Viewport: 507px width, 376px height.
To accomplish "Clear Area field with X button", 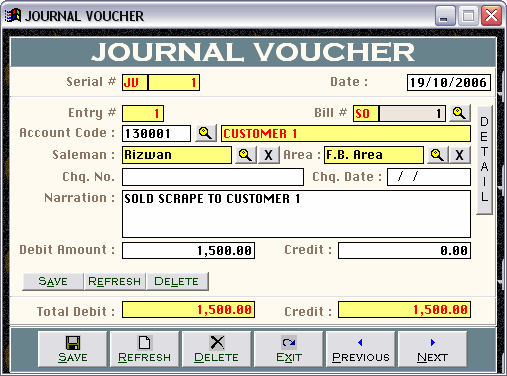I will coord(460,155).
